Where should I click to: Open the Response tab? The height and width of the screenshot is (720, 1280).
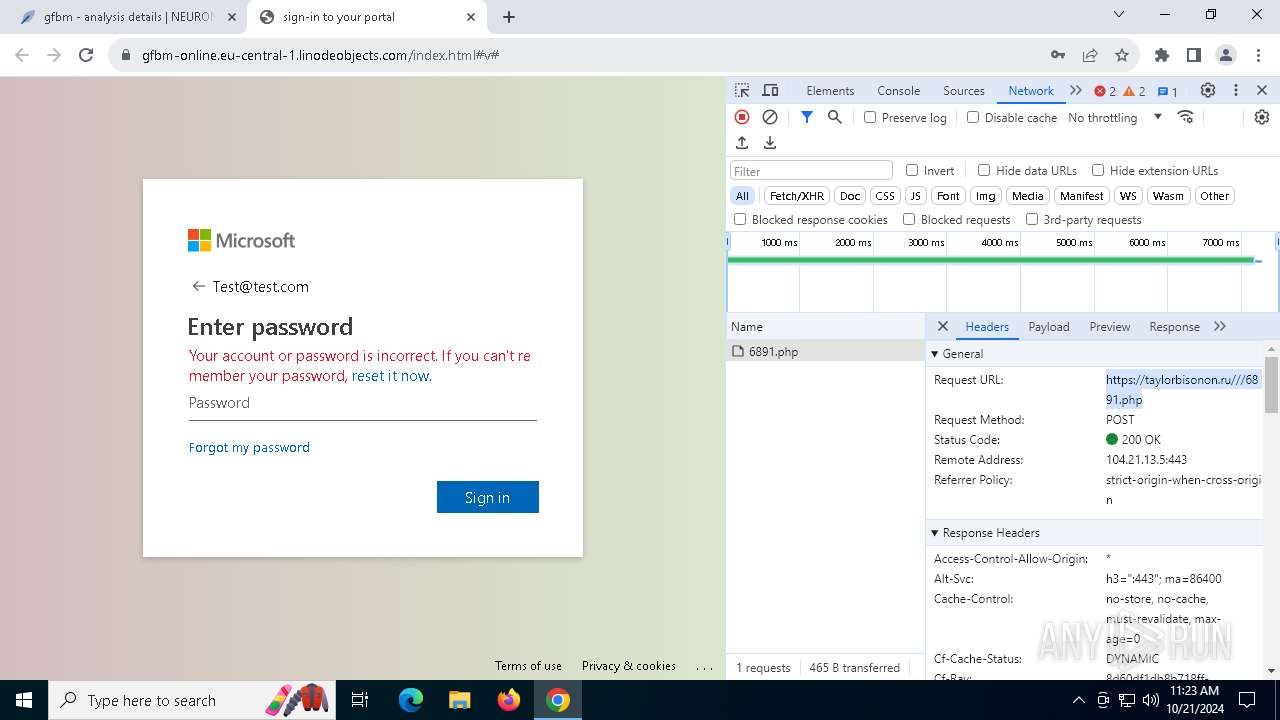(x=1174, y=327)
